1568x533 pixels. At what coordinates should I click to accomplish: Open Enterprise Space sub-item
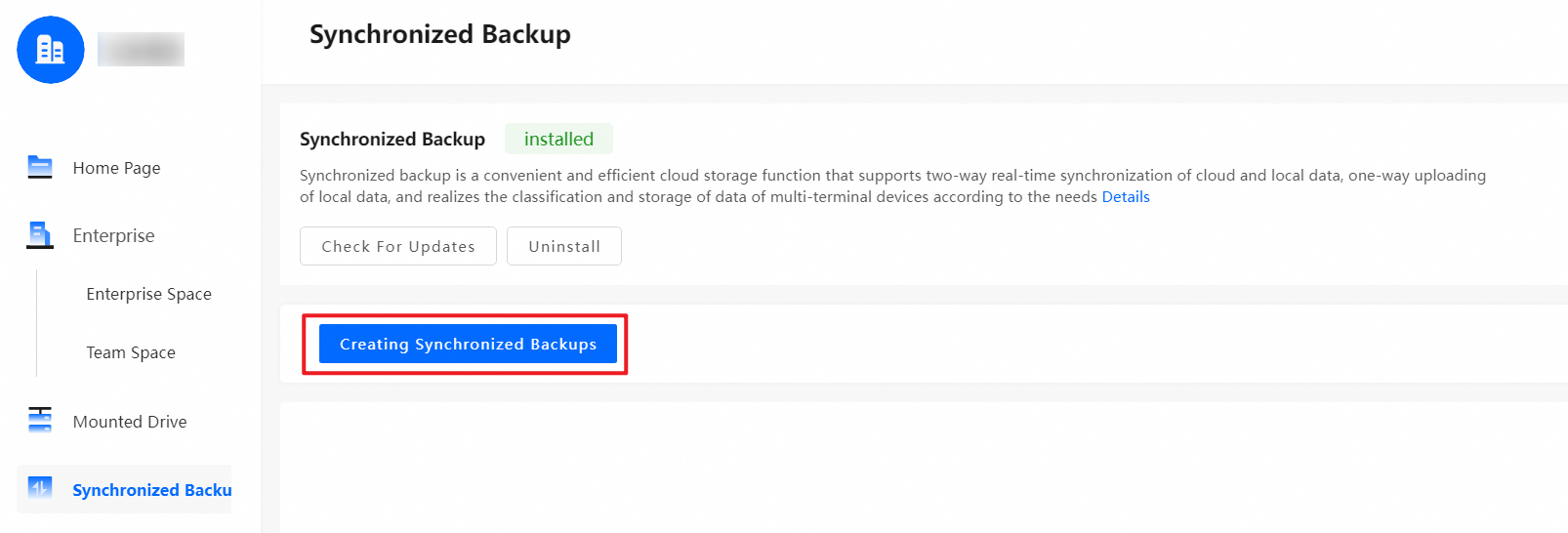coord(148,294)
